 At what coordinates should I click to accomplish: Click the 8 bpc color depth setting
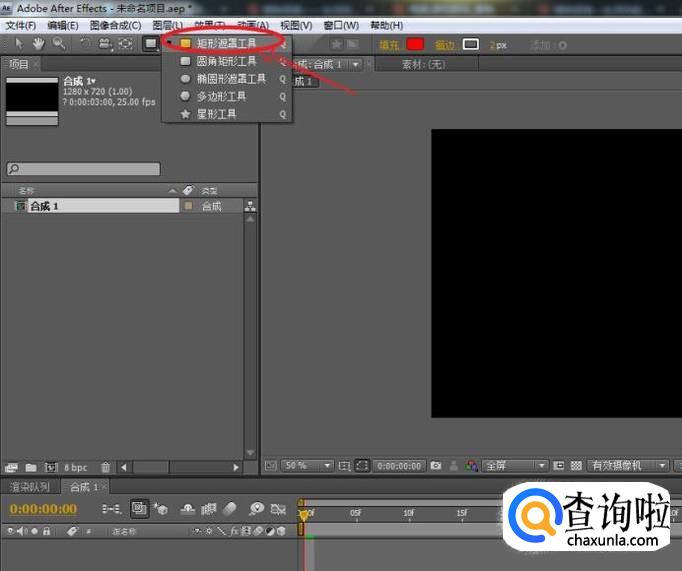pyautogui.click(x=76, y=467)
